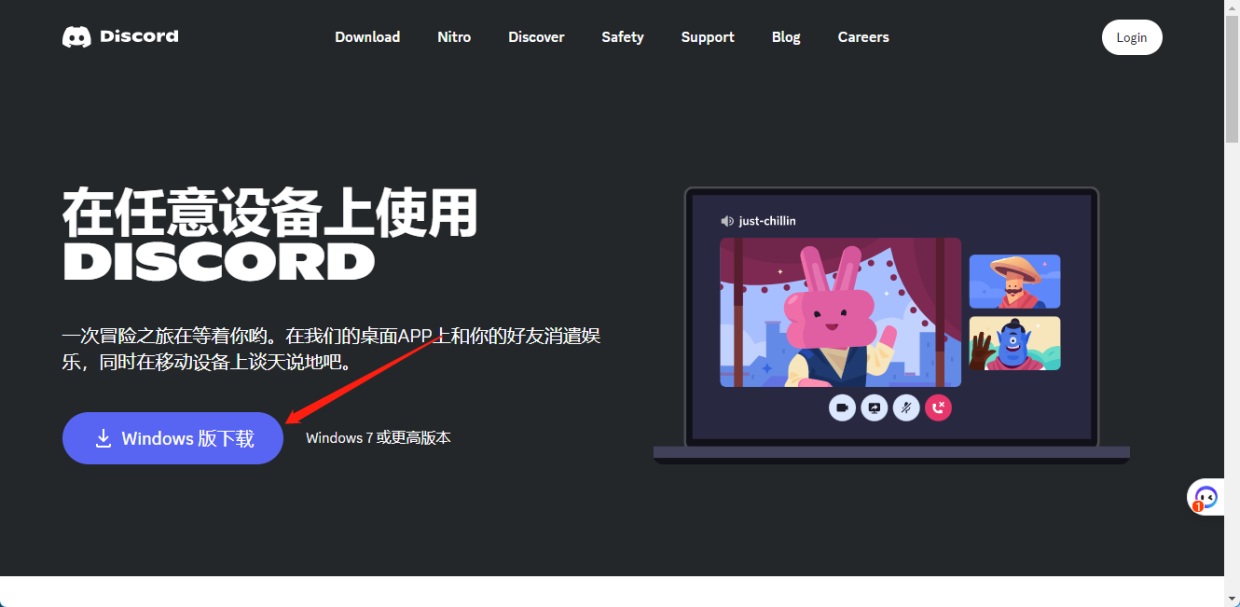Click the muted microphone icon in the illustration
The height and width of the screenshot is (607, 1240).
(906, 407)
